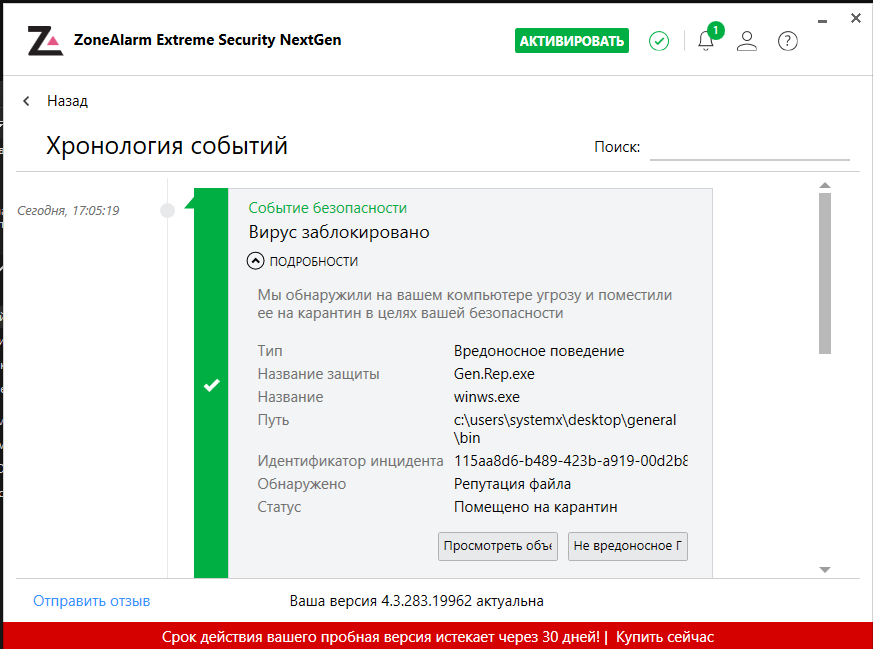The image size is (873, 649).
Task: Click the АКТИВИРОВАТЬ button
Action: (572, 41)
